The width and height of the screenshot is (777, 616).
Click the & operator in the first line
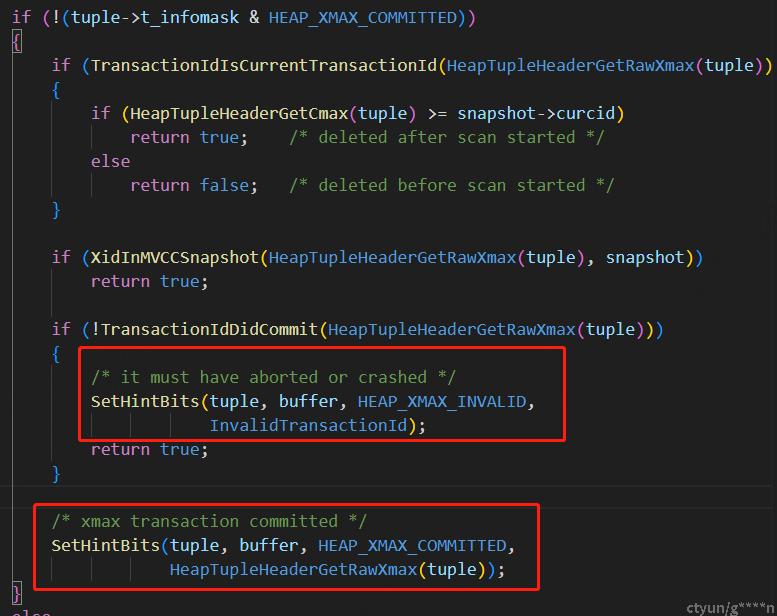(254, 18)
